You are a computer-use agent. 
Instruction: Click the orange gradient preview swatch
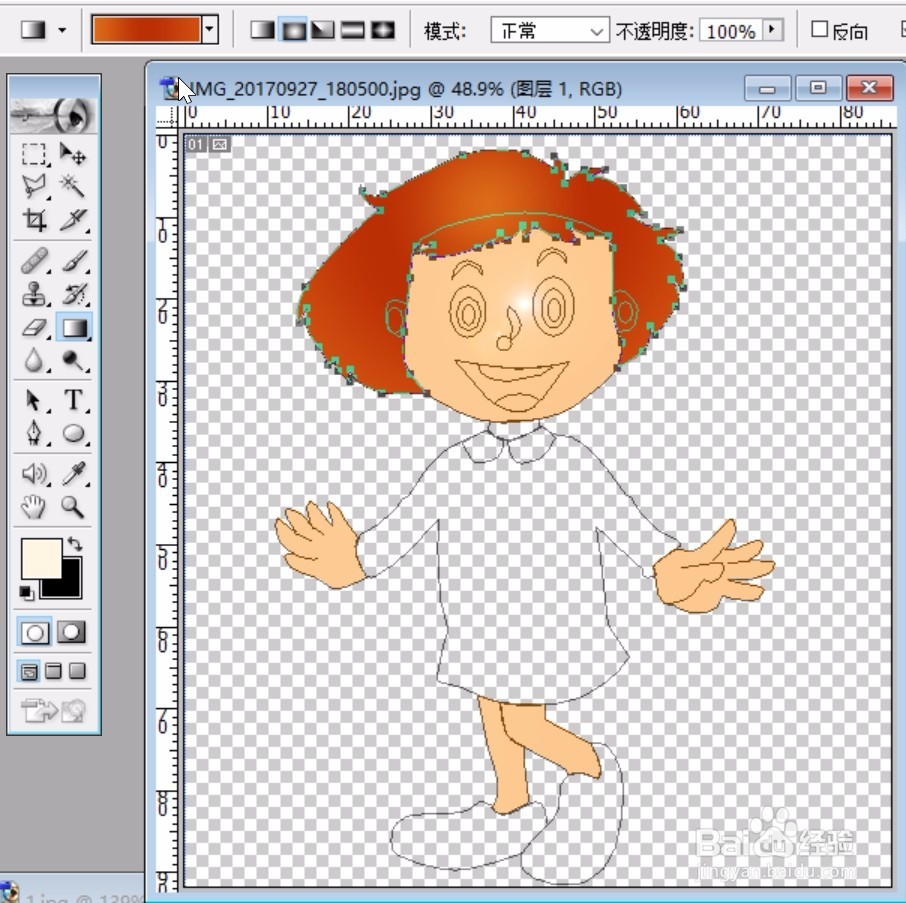click(x=147, y=29)
